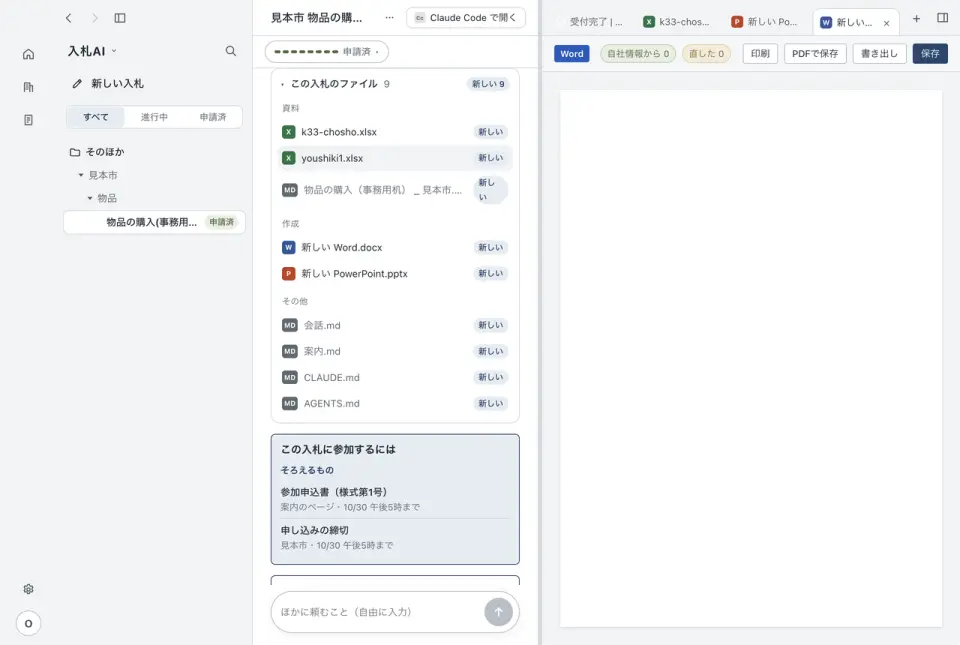
Task: Click the blank Word document page
Action: pos(751,358)
